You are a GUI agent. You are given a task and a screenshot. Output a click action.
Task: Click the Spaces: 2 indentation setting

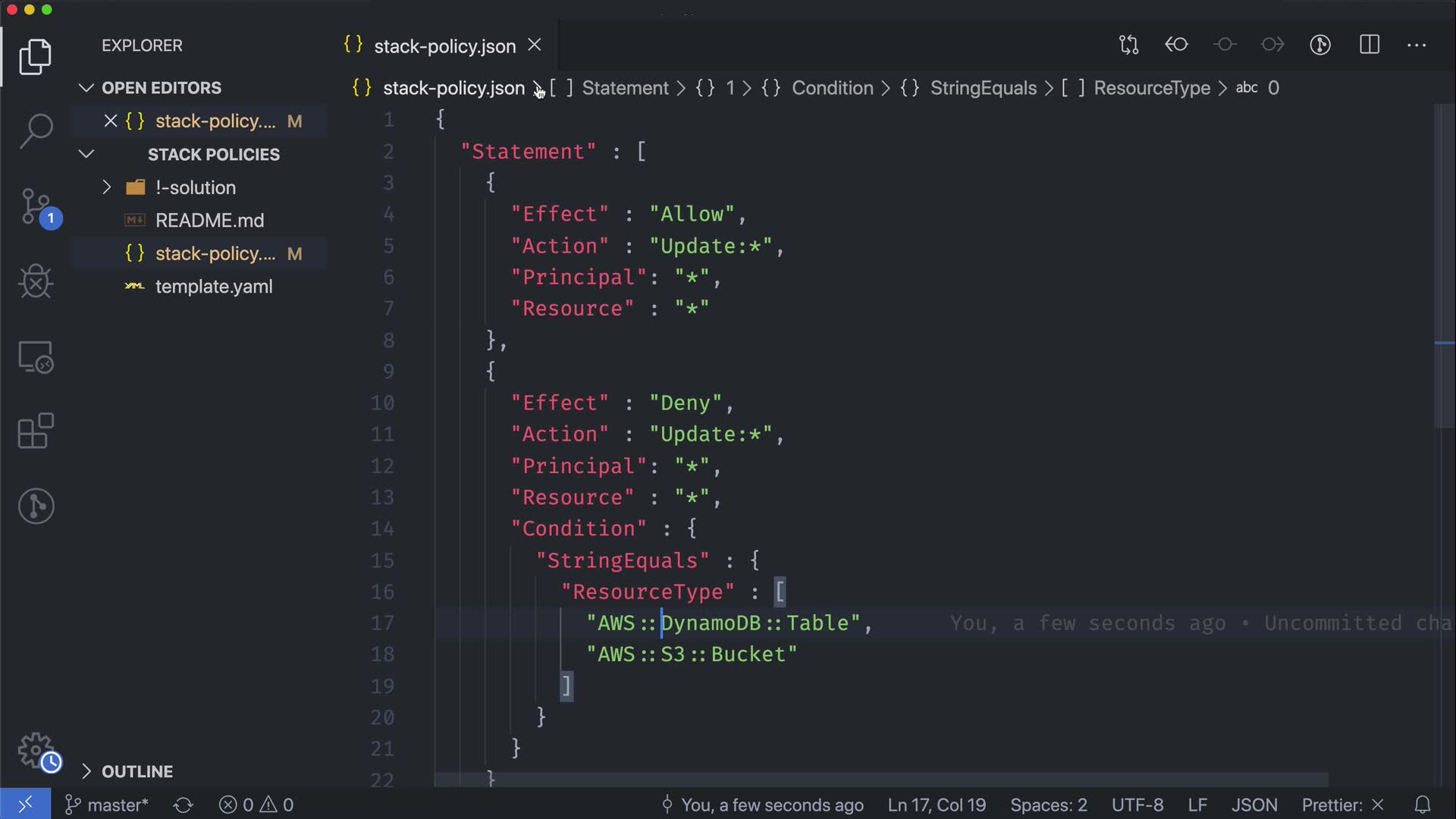(x=1048, y=805)
